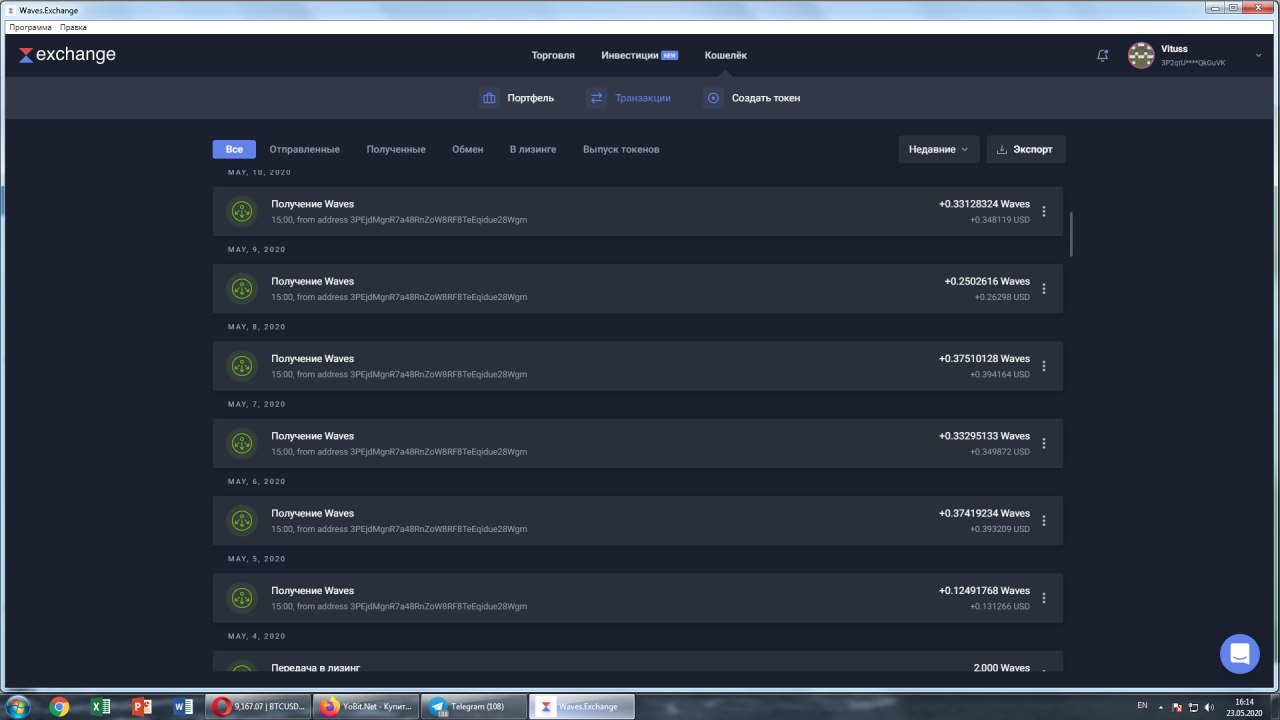Click the +0.26298 USD amount

pyautogui.click(x=1002, y=296)
